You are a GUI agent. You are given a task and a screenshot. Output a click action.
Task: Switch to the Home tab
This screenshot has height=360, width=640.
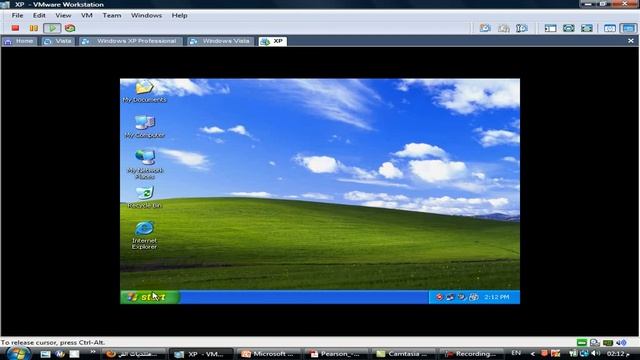tap(19, 41)
